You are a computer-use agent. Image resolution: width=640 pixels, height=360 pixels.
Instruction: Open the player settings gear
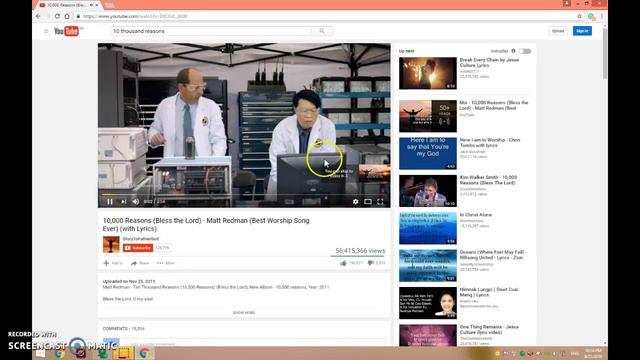coord(356,202)
